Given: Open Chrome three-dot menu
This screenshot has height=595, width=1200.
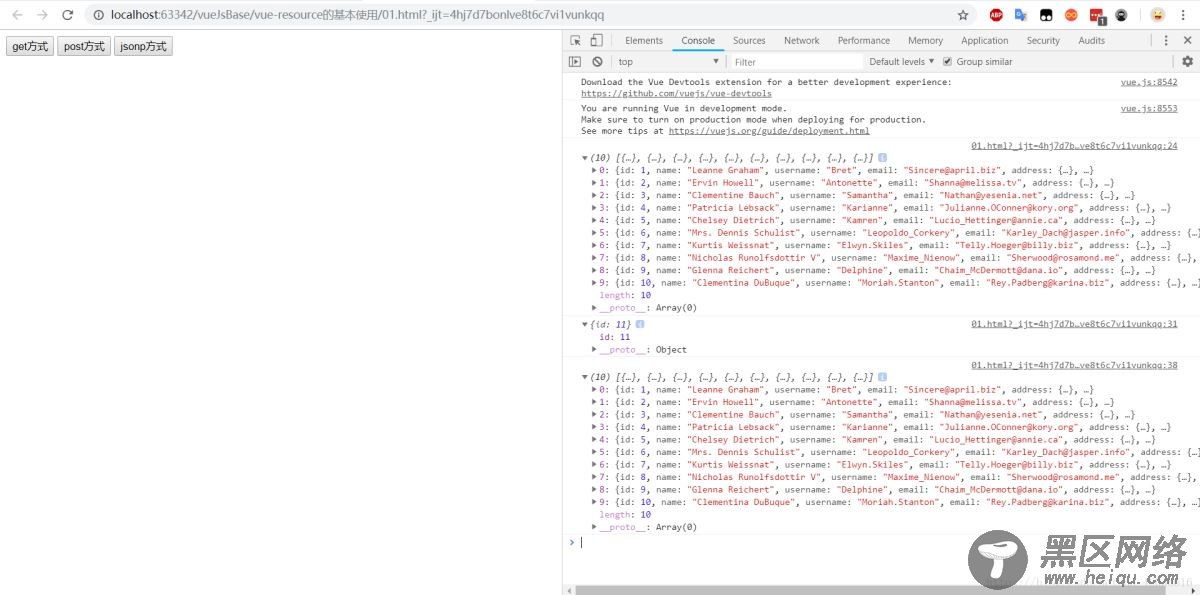Looking at the screenshot, I should click(x=1184, y=15).
